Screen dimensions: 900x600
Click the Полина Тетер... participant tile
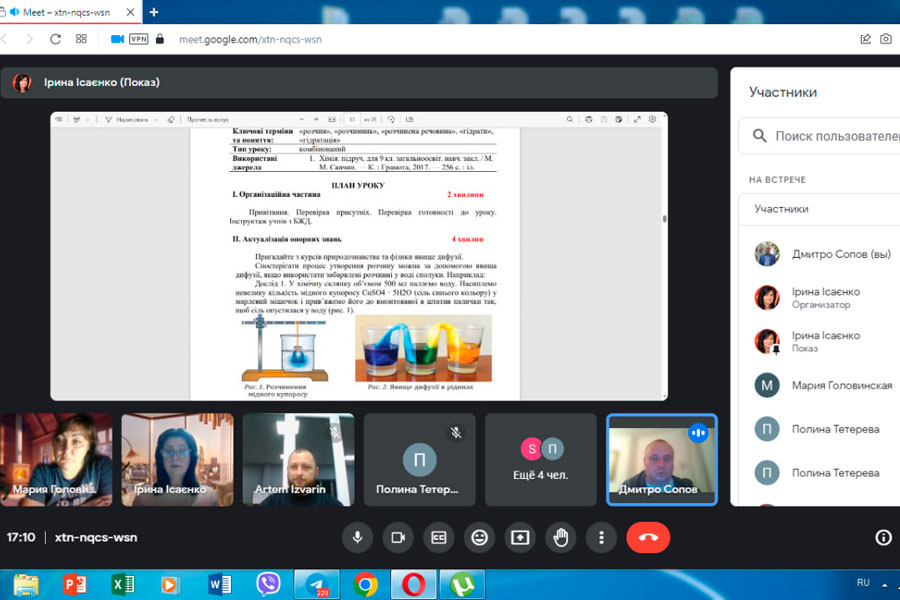[420, 459]
